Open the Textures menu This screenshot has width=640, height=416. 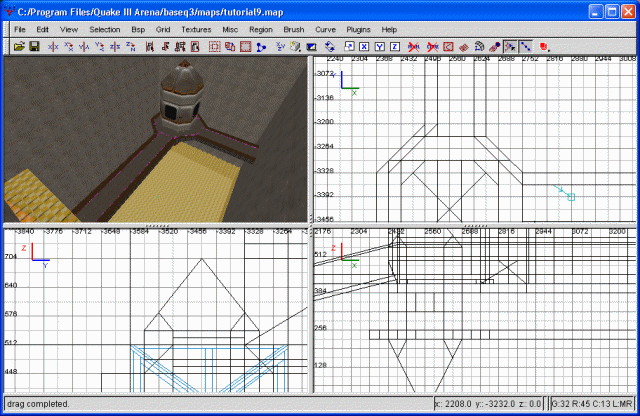(x=196, y=29)
